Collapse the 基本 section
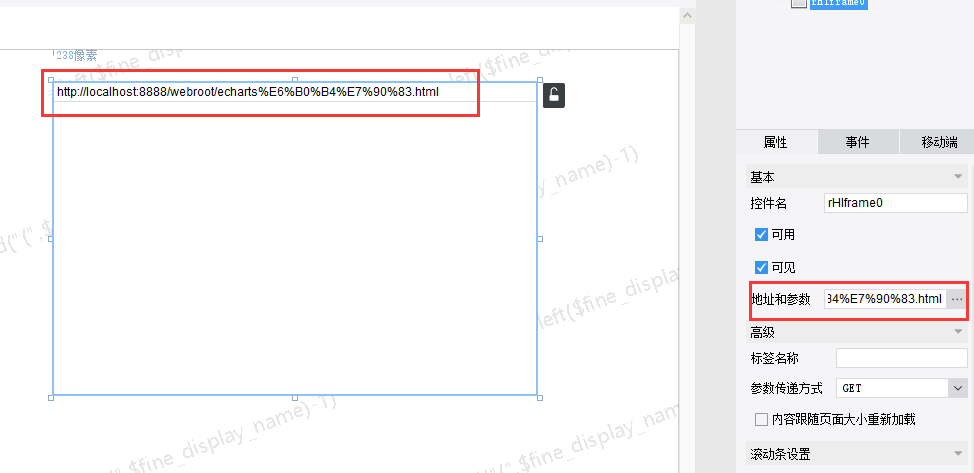This screenshot has height=473, width=974. [958, 177]
